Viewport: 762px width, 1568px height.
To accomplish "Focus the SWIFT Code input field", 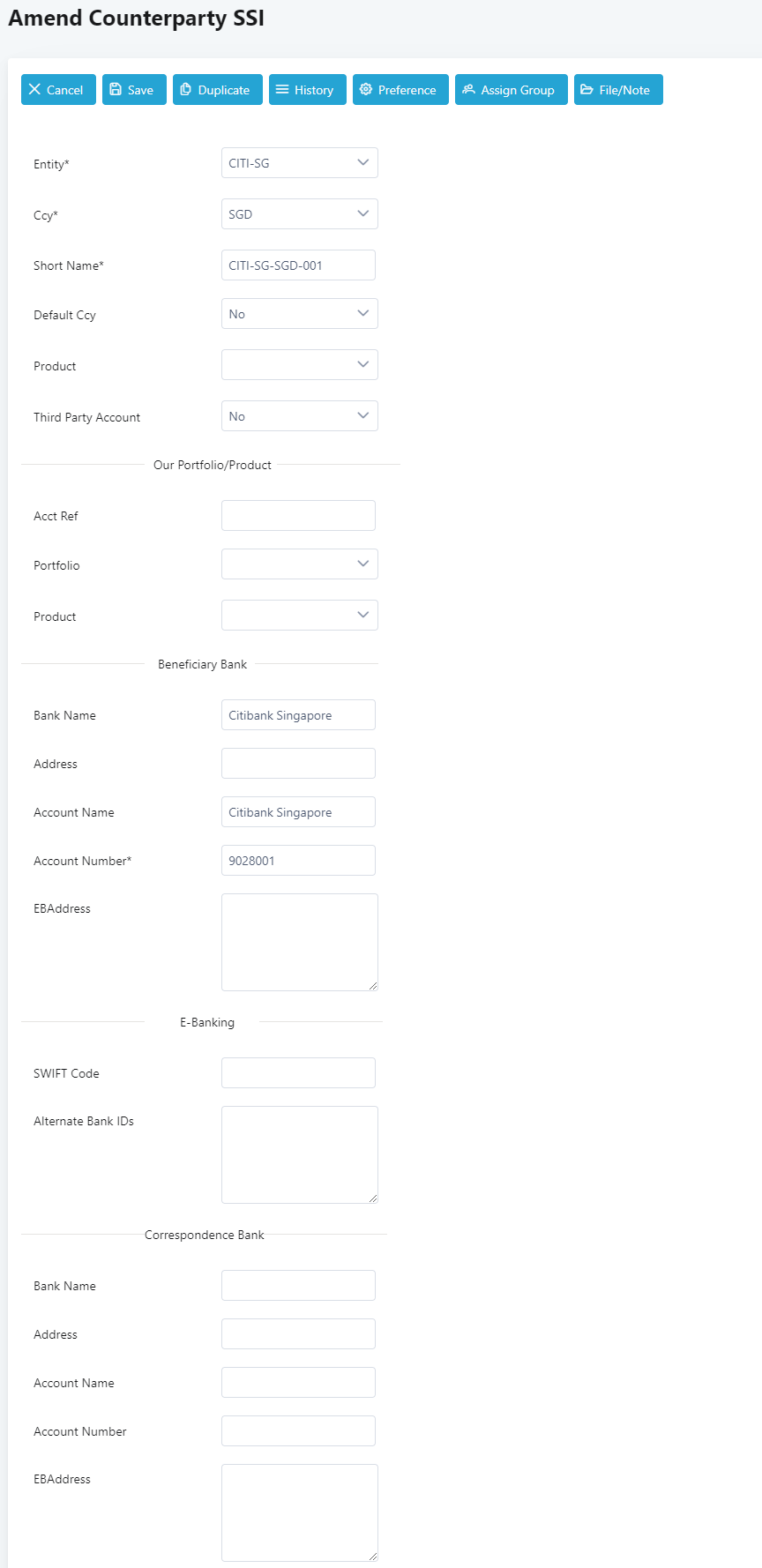I will [298, 1073].
